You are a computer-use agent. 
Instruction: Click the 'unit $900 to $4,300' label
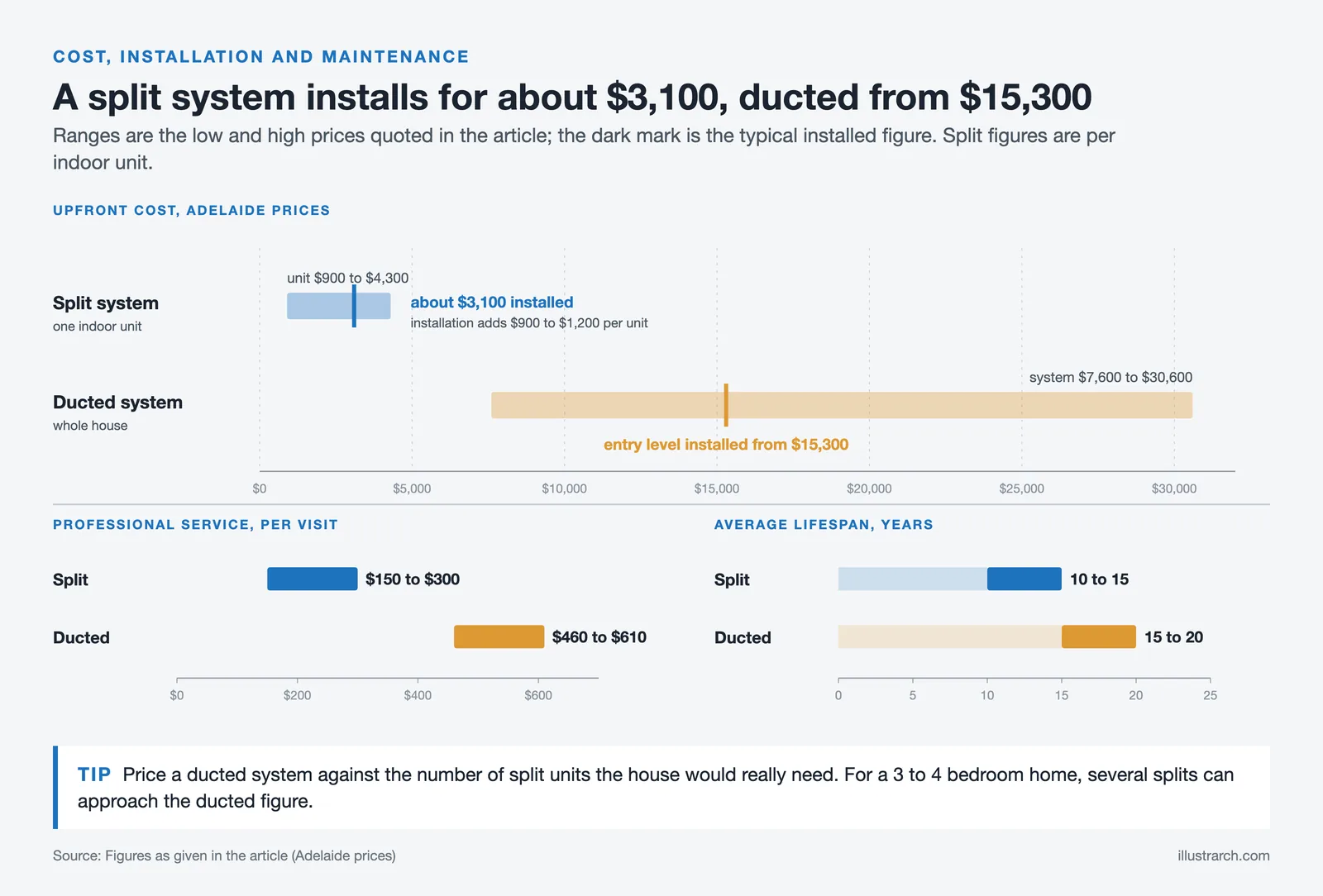(347, 278)
